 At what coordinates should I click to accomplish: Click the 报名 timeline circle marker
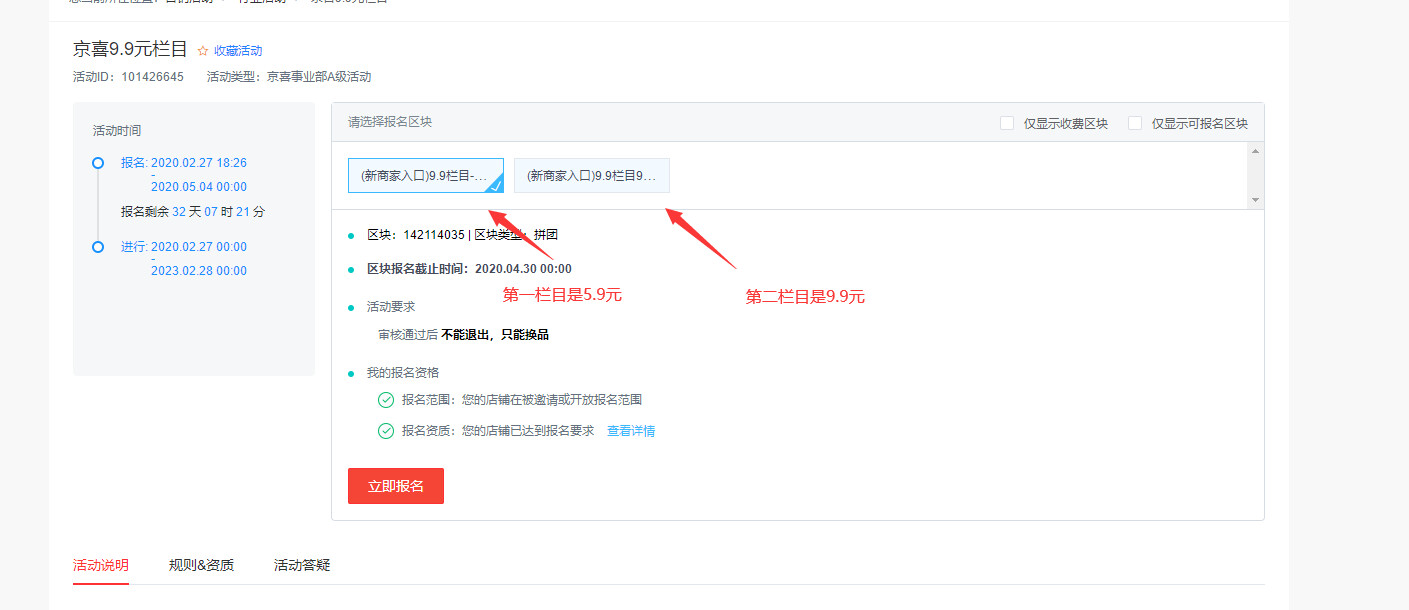point(98,163)
